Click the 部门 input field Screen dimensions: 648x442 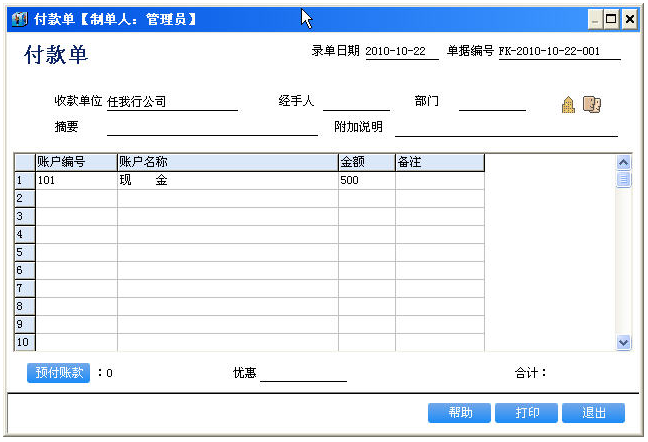click(x=492, y=102)
